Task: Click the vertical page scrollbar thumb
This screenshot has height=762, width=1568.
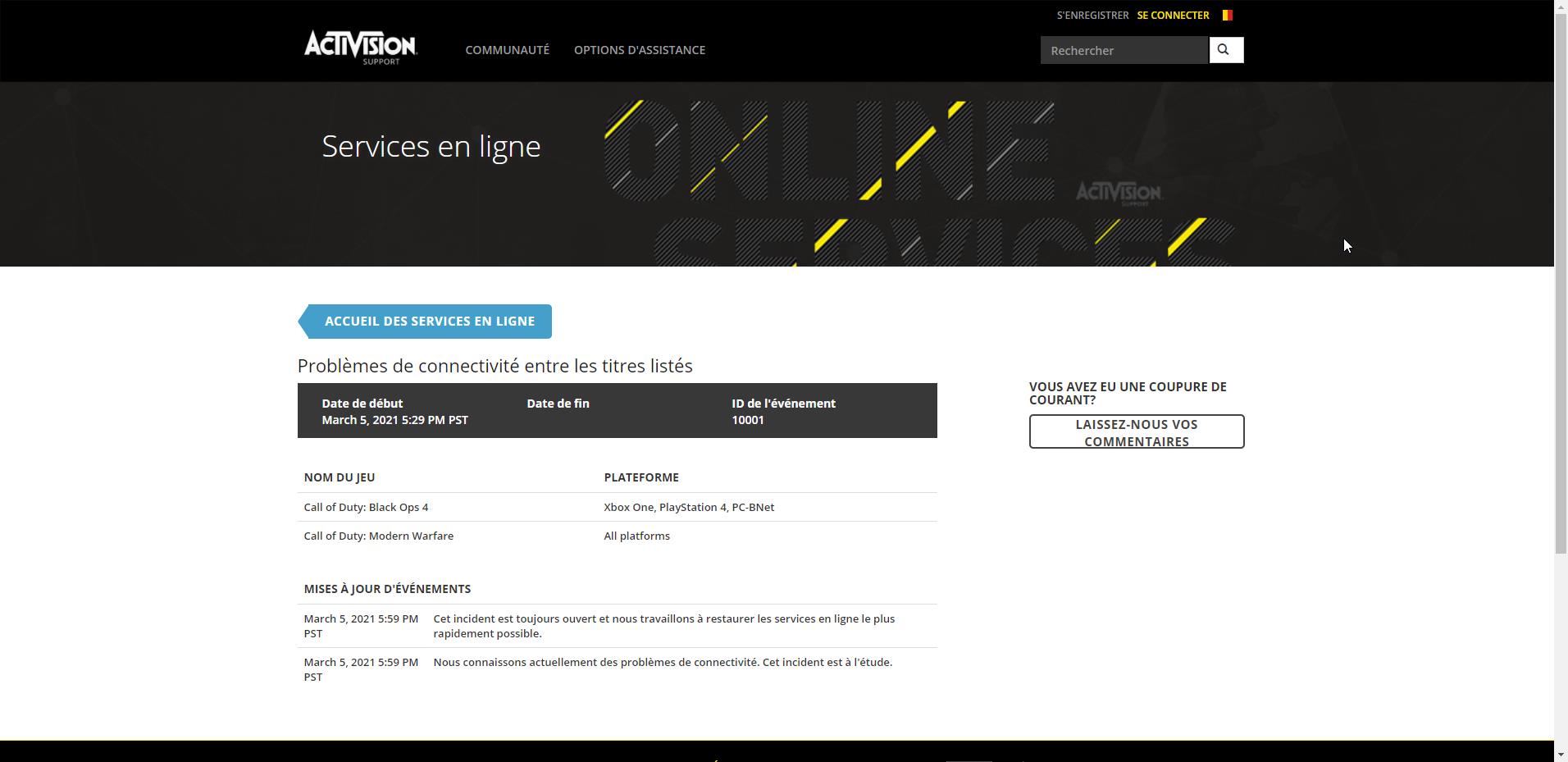Action: pos(1561,279)
